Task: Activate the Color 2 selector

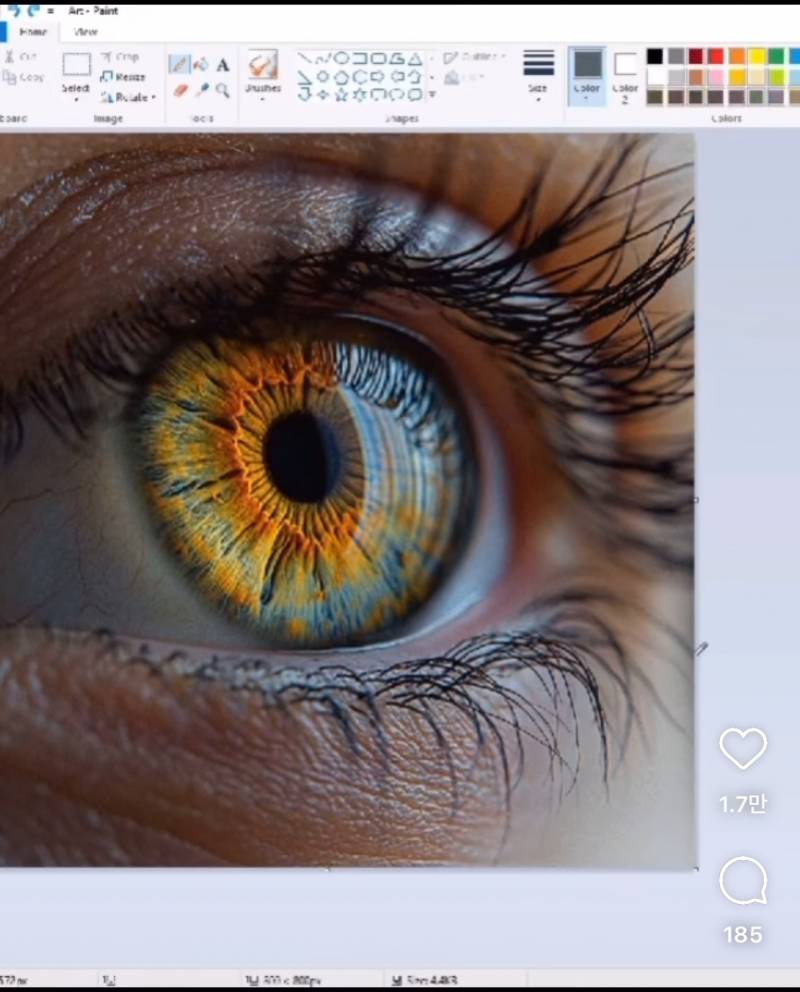Action: pyautogui.click(x=625, y=75)
